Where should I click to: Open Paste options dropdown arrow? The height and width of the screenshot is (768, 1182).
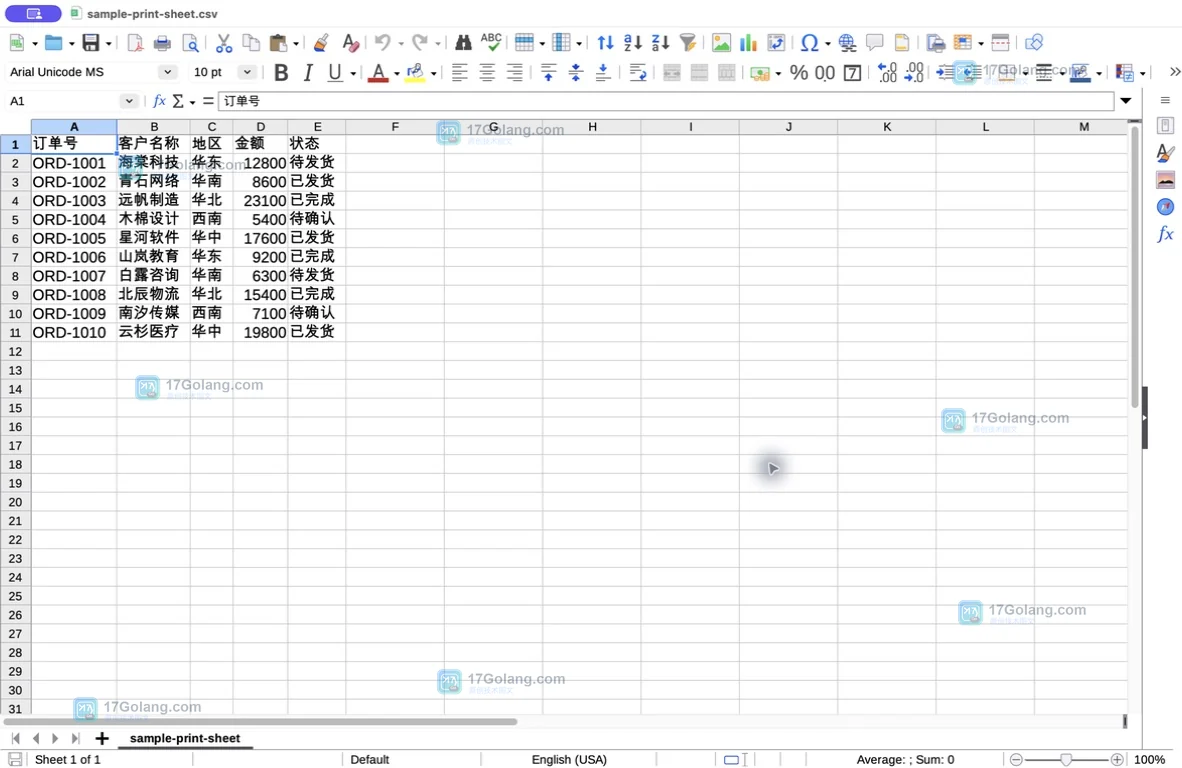296,44
